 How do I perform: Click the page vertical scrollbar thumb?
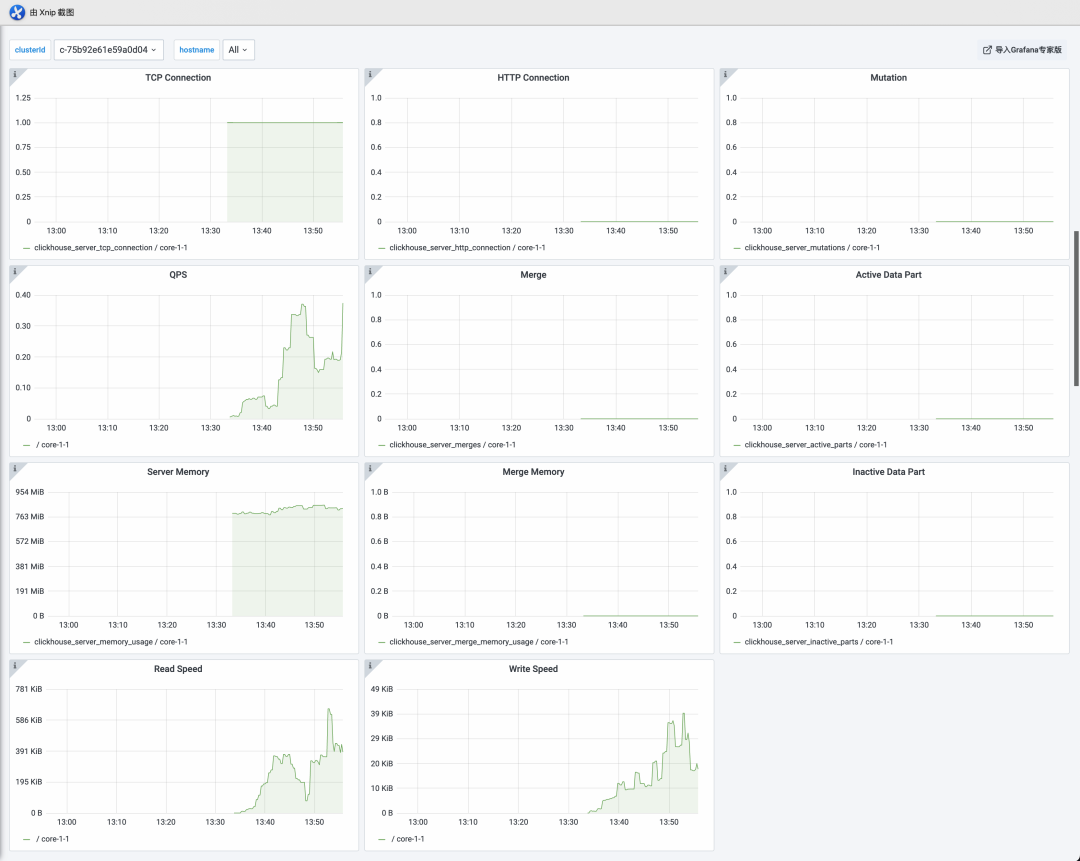pos(1076,309)
